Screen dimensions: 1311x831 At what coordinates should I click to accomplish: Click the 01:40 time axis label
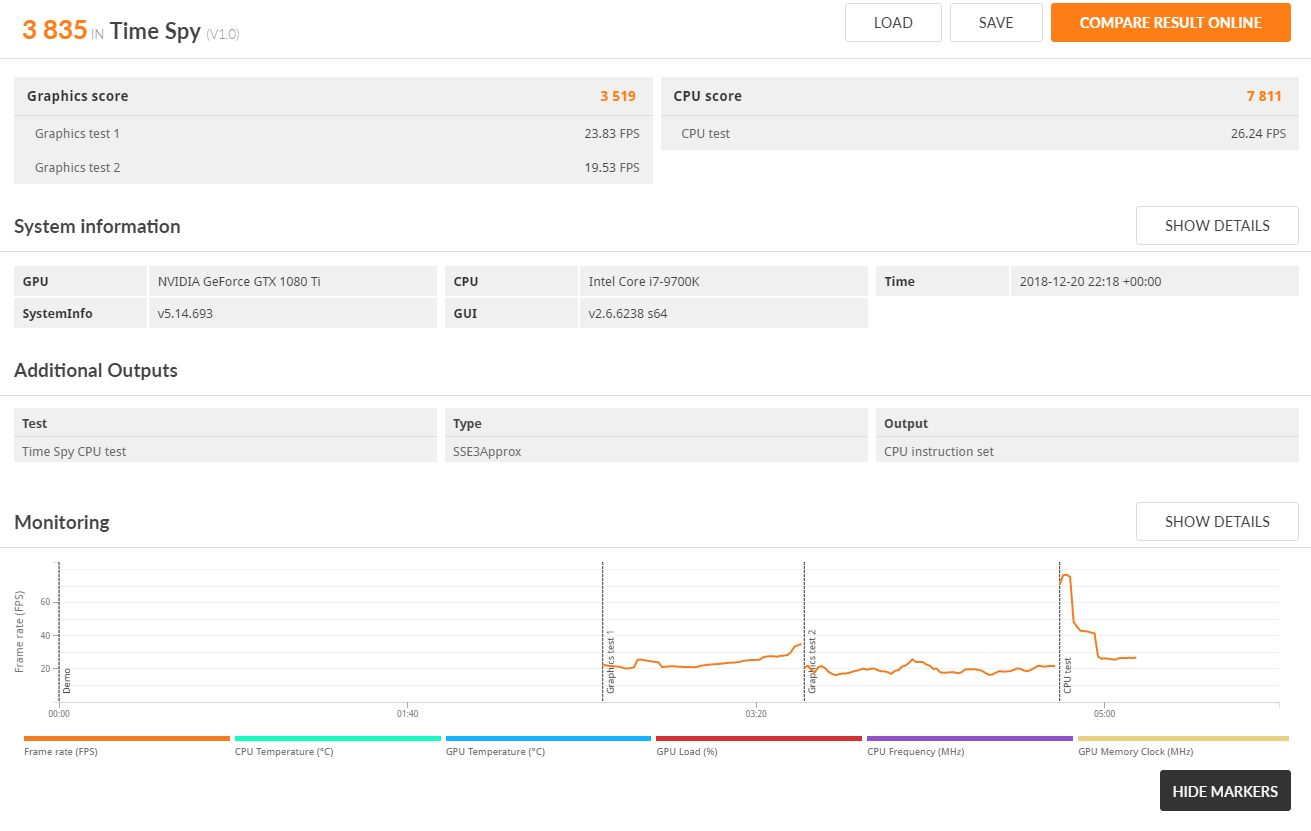[x=407, y=713]
